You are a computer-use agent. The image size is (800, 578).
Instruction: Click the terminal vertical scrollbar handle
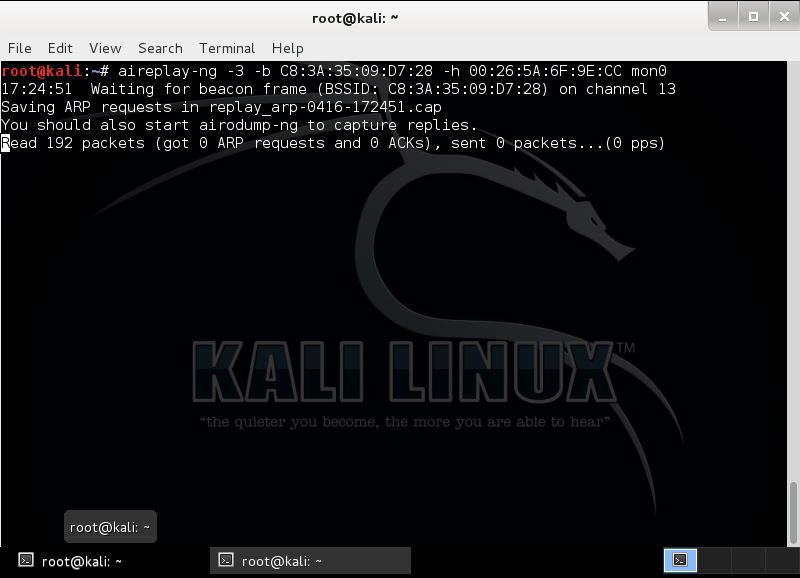tap(793, 513)
